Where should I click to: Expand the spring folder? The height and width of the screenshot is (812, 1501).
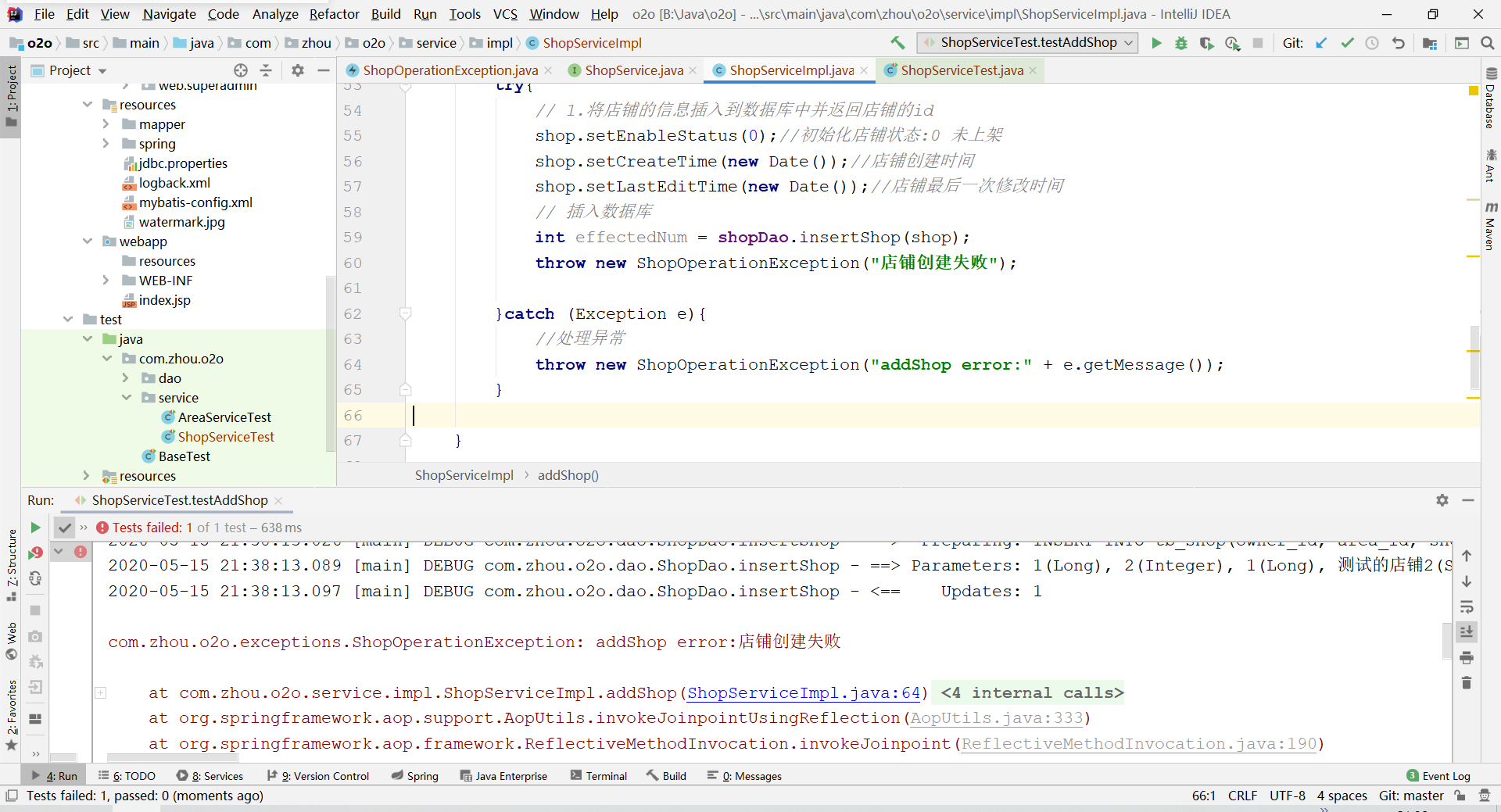106,144
